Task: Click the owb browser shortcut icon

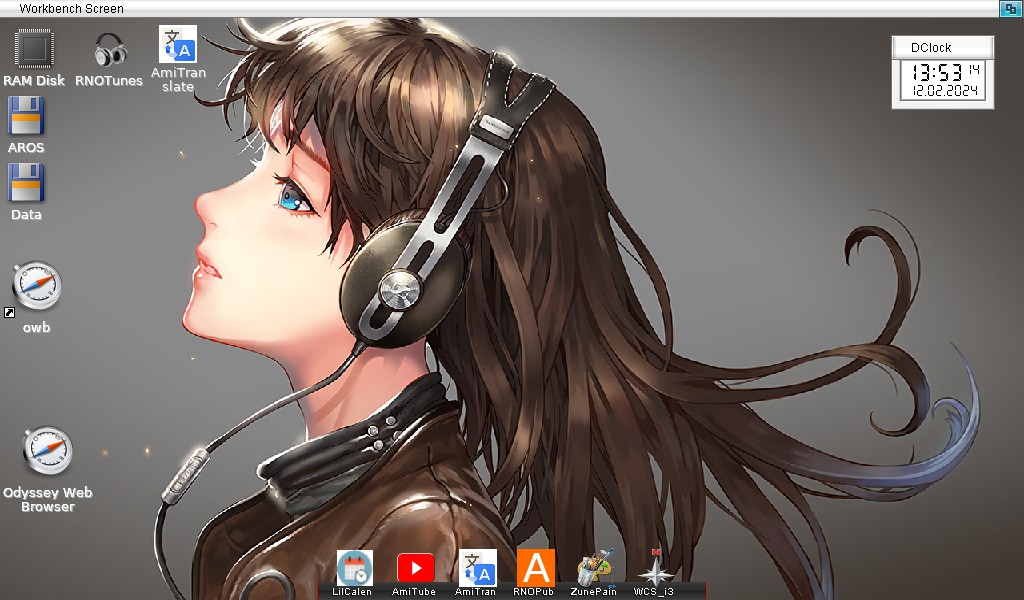Action: (38, 286)
